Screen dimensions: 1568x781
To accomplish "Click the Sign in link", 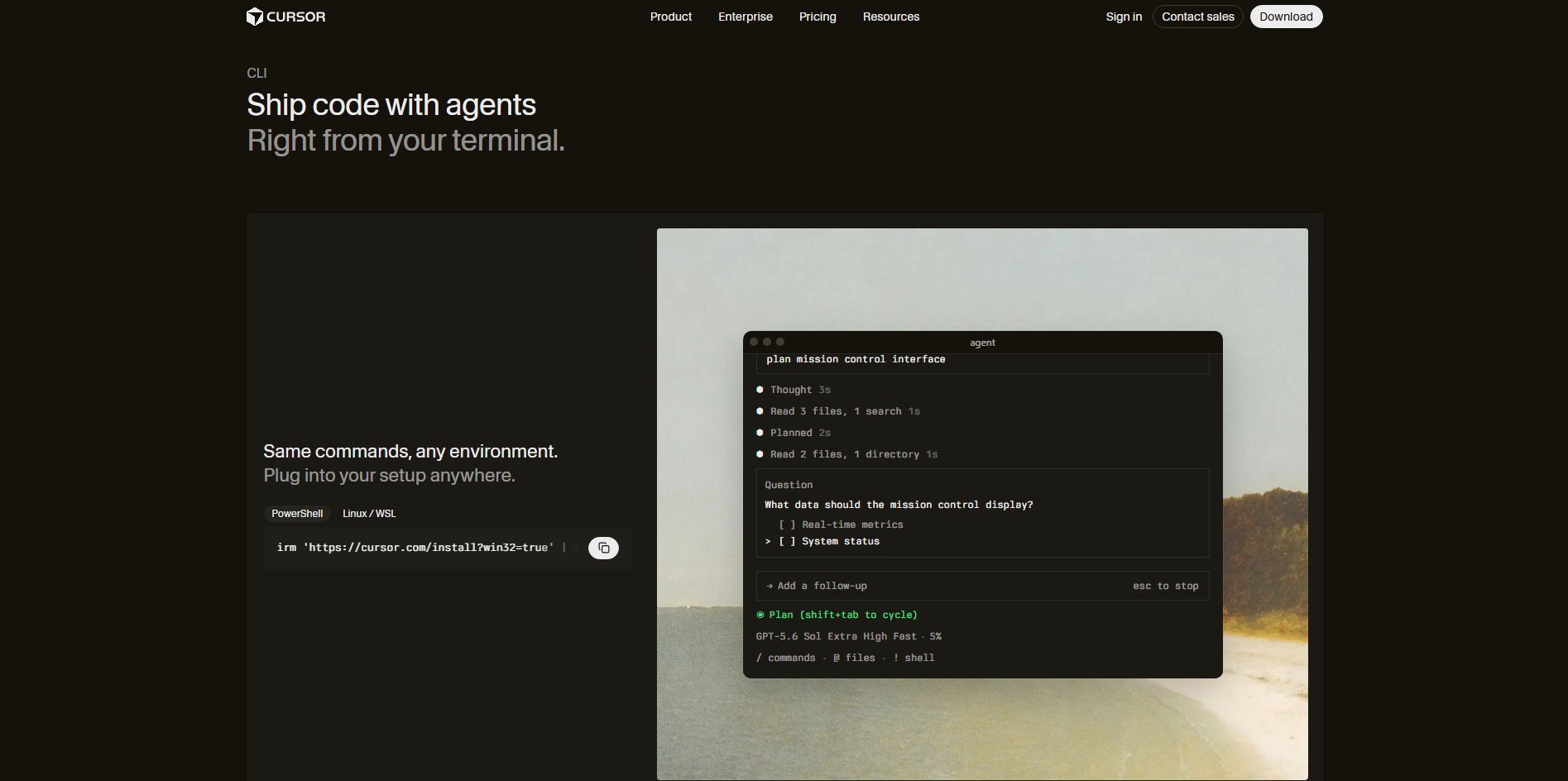I will pos(1124,17).
